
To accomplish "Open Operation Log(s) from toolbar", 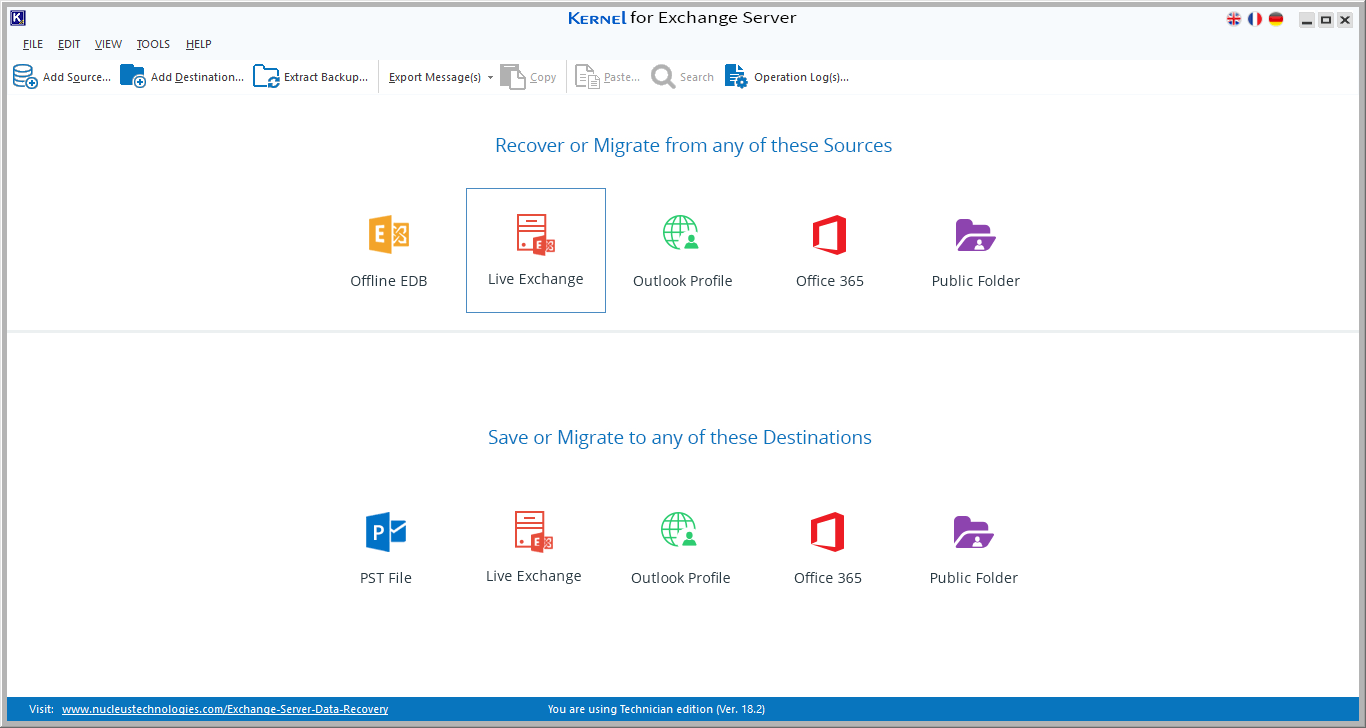I will [x=787, y=77].
